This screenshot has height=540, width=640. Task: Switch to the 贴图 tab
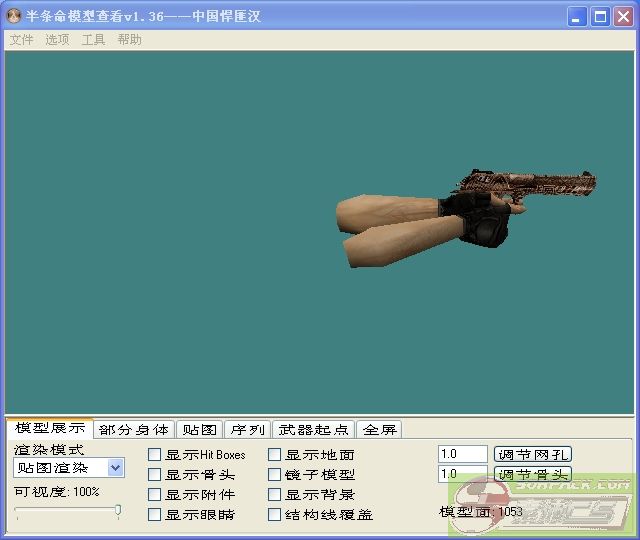click(x=198, y=430)
